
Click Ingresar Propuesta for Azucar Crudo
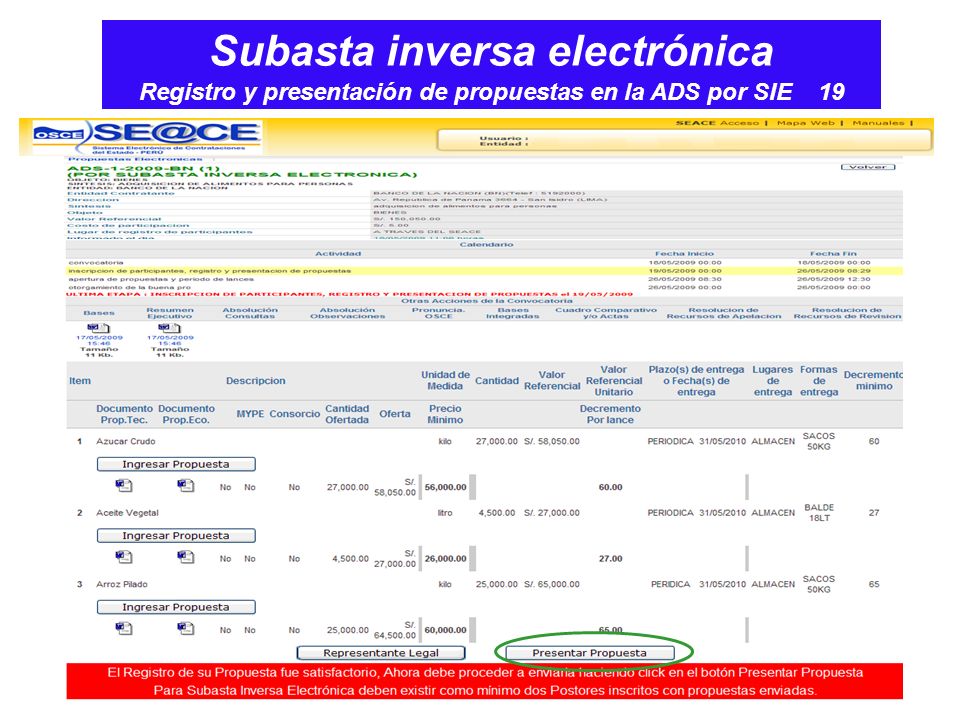click(x=176, y=464)
